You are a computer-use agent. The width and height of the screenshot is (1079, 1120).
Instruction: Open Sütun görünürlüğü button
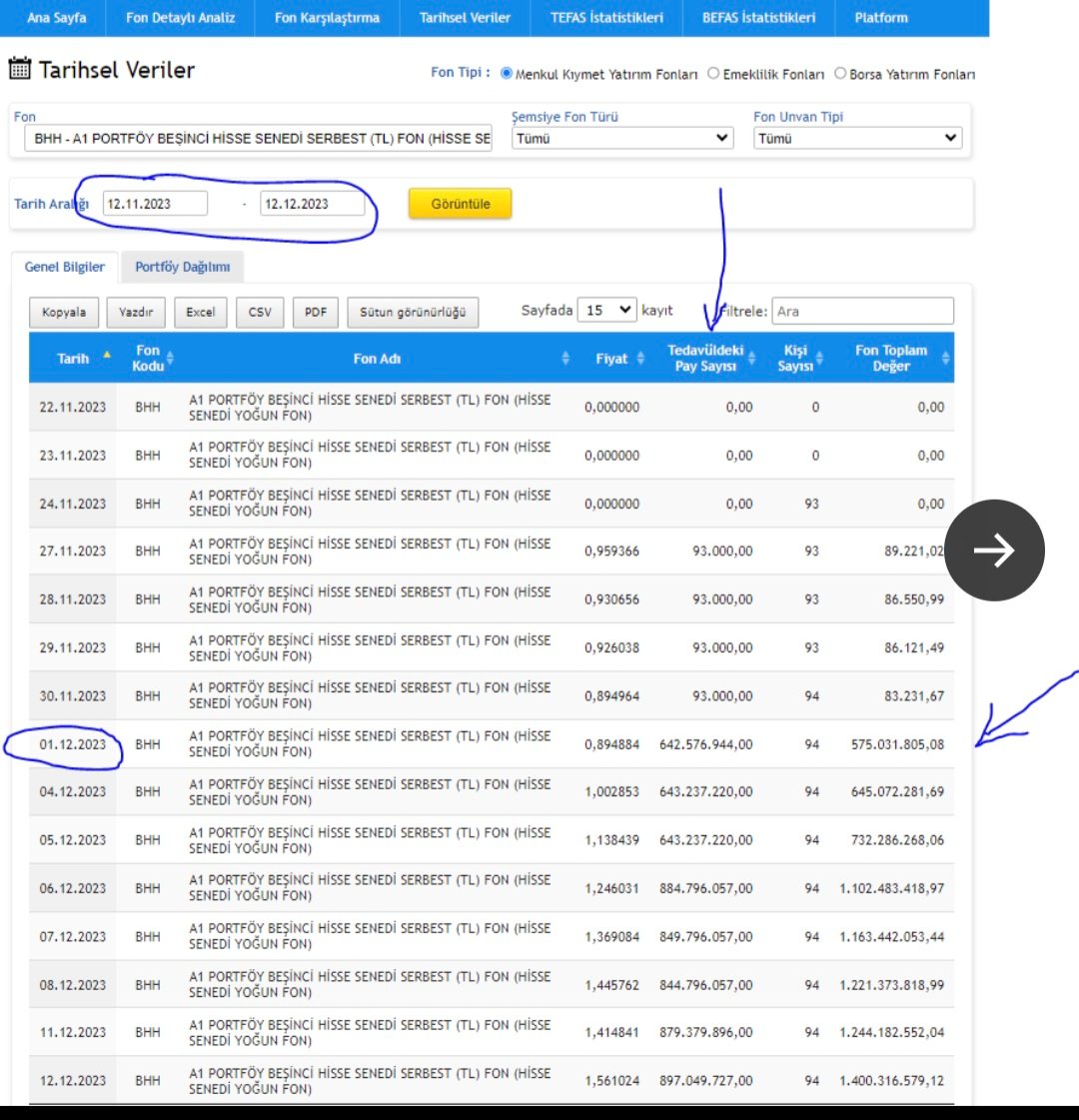(413, 312)
